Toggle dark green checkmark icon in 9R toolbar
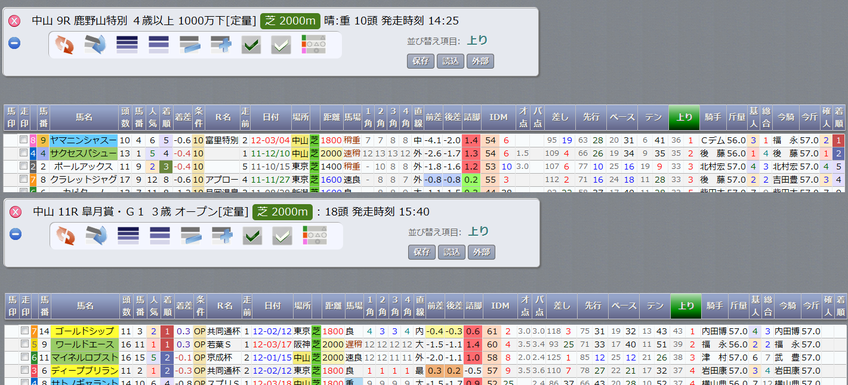This screenshot has width=848, height=385. pos(251,45)
